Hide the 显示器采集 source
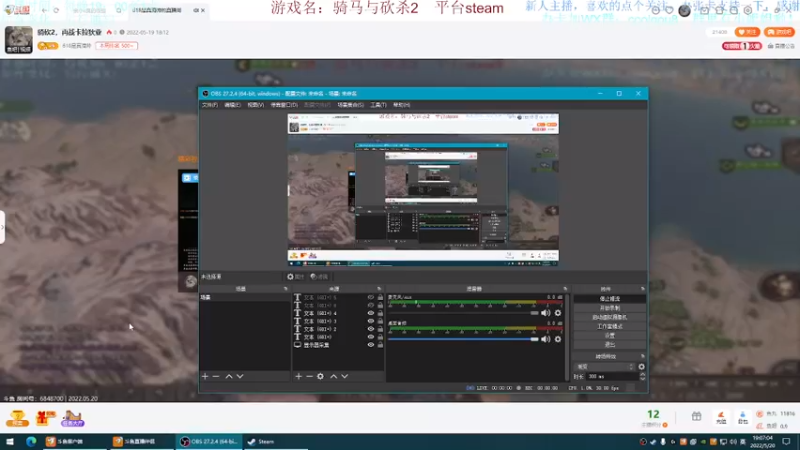The width and height of the screenshot is (800, 450). click(x=371, y=345)
